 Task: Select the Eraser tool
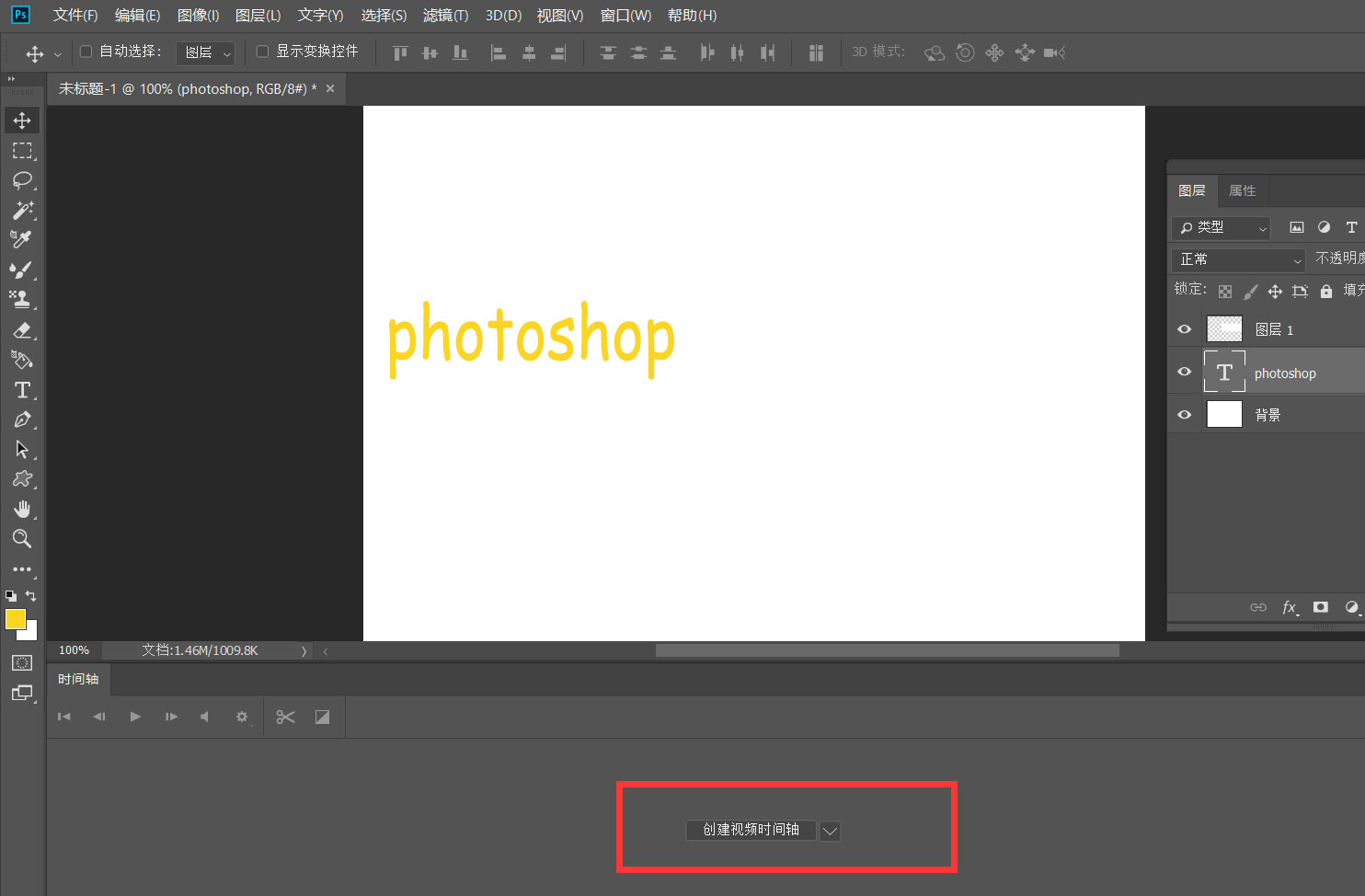pos(22,330)
